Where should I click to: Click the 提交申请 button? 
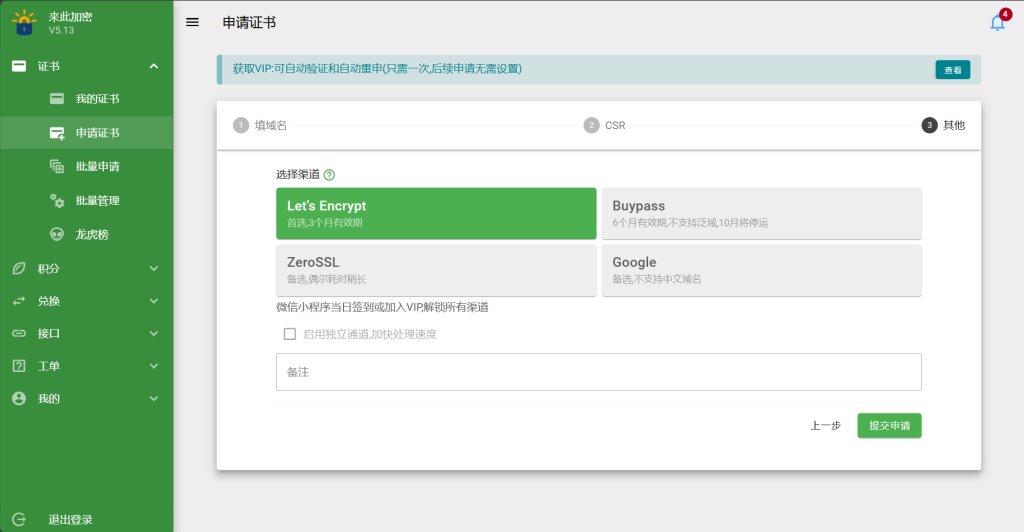889,425
